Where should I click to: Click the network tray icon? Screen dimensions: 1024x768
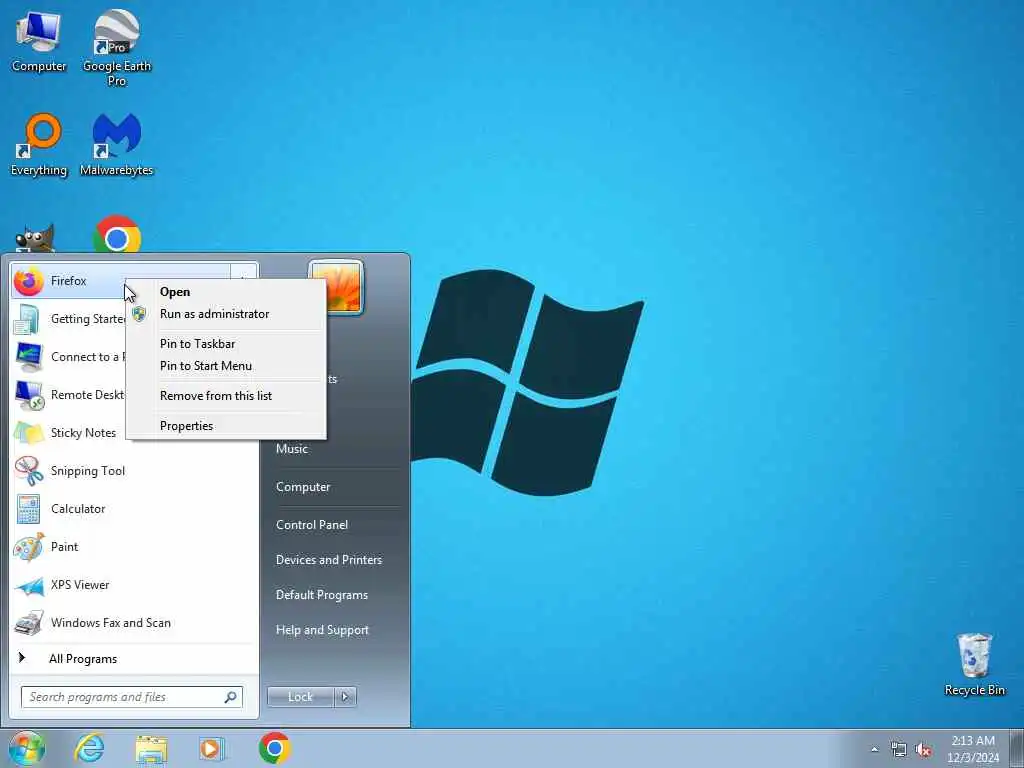tap(899, 750)
